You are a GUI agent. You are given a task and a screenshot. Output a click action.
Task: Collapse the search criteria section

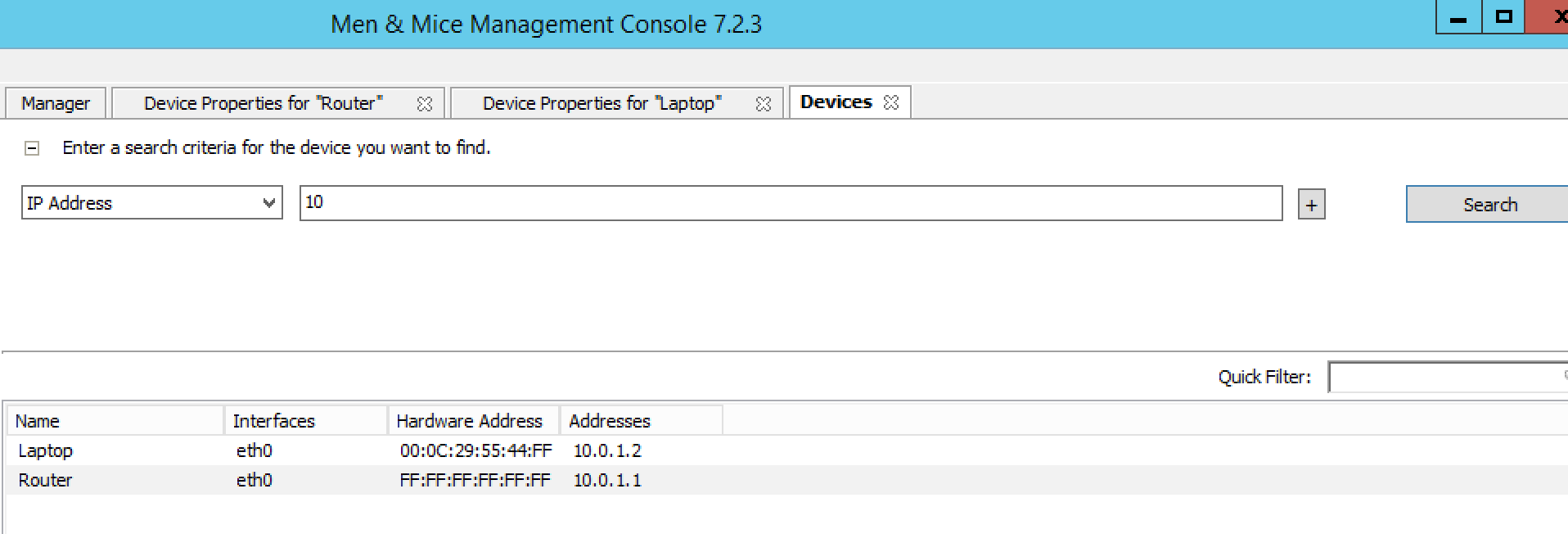[x=32, y=148]
